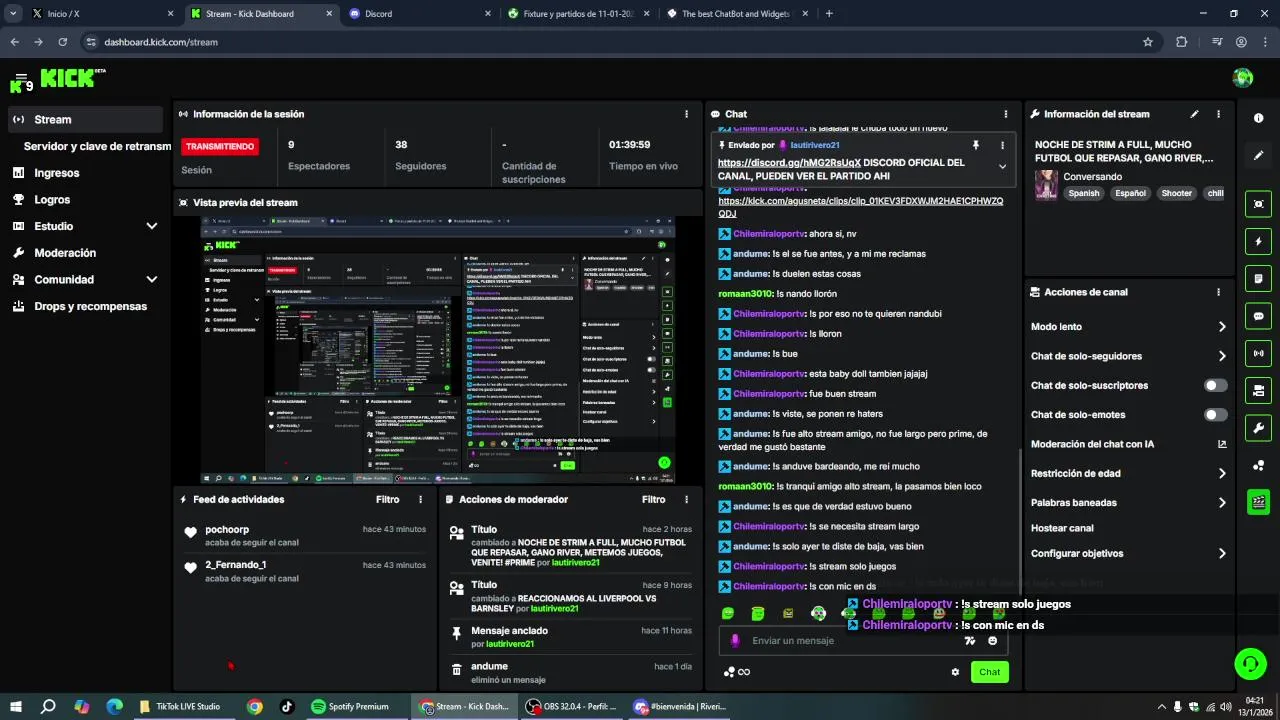Open the discord.gg link in pinned message
Image resolution: width=1280 pixels, height=720 pixels.
789,162
